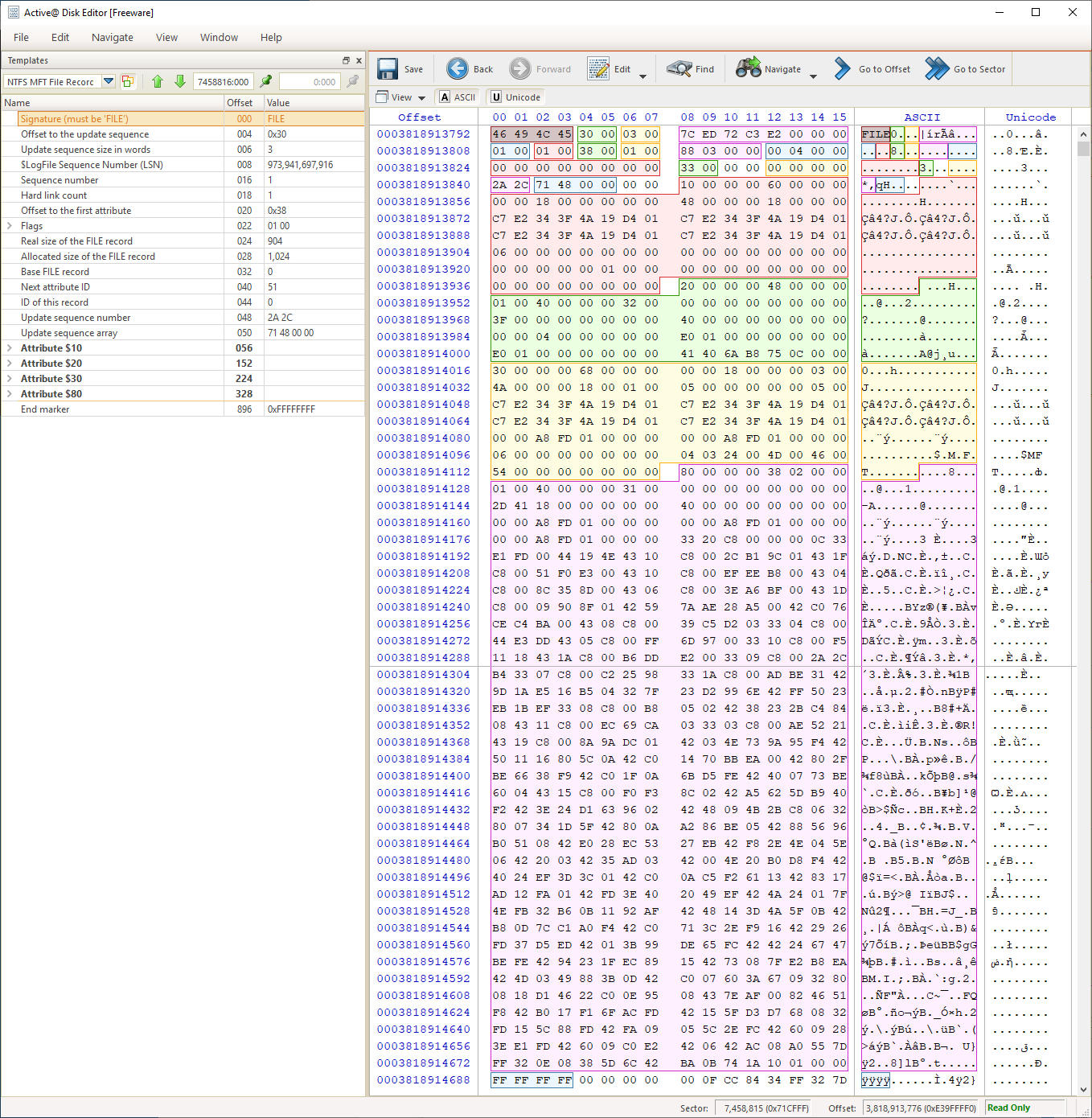Close the Templates panel
Image resolution: width=1092 pixels, height=1118 pixels.
pyautogui.click(x=359, y=60)
